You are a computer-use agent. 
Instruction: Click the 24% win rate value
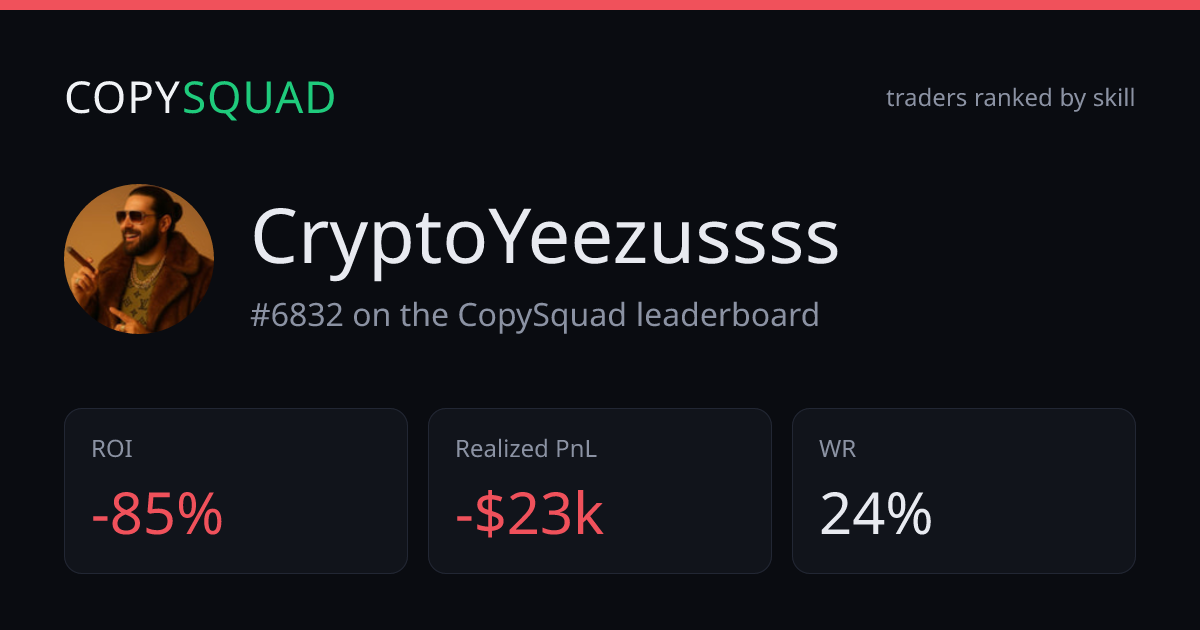(x=876, y=516)
